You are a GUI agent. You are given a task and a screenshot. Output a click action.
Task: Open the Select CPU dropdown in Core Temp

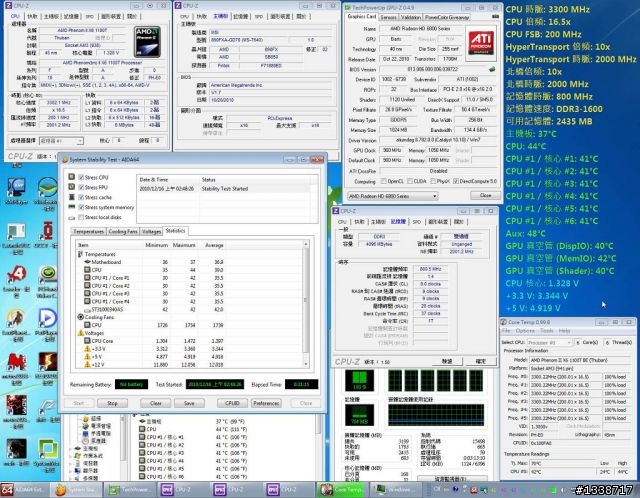[549, 342]
